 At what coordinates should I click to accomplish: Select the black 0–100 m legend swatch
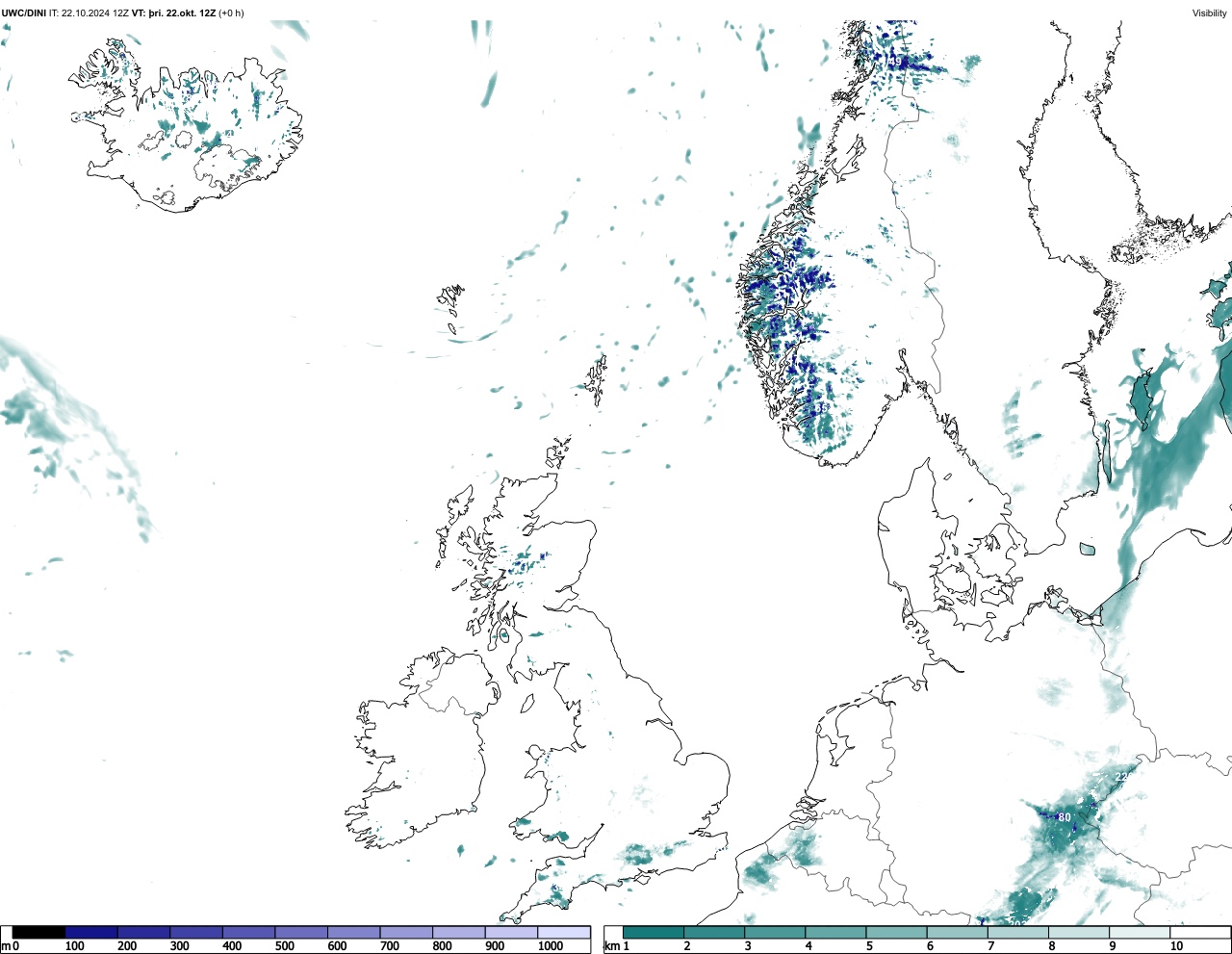38,932
